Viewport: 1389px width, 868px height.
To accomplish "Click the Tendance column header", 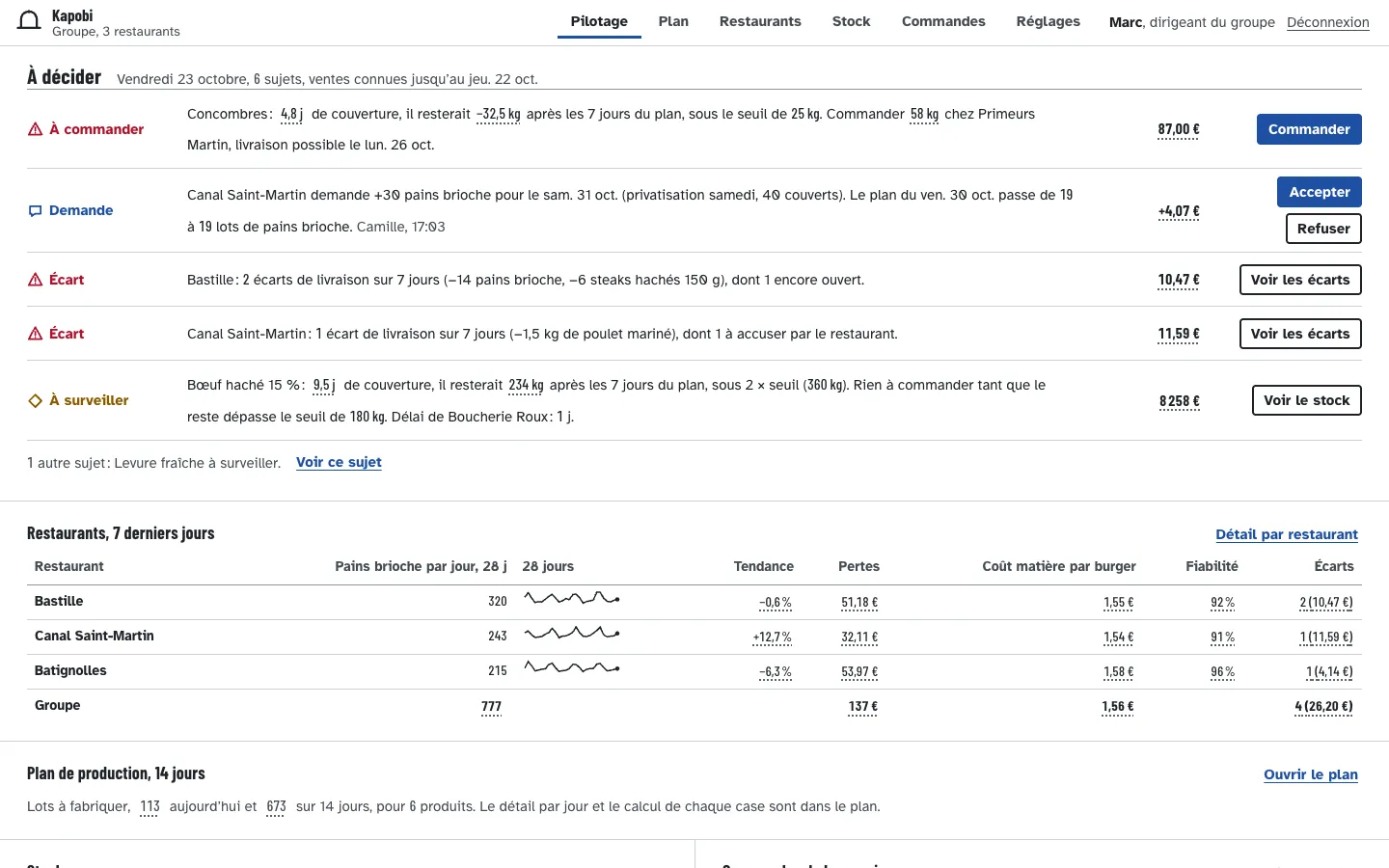I will [x=763, y=566].
